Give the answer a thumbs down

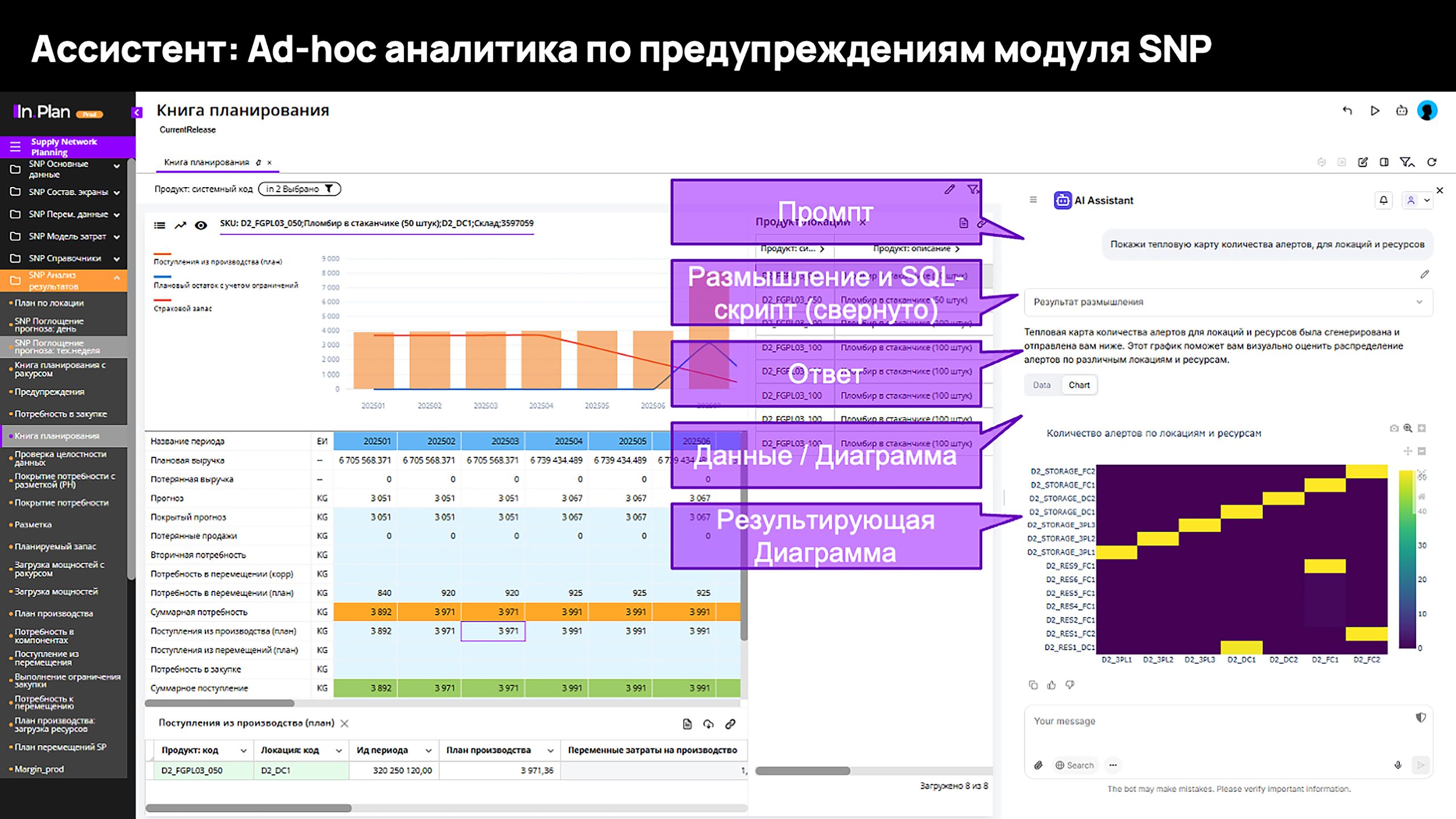1070,685
